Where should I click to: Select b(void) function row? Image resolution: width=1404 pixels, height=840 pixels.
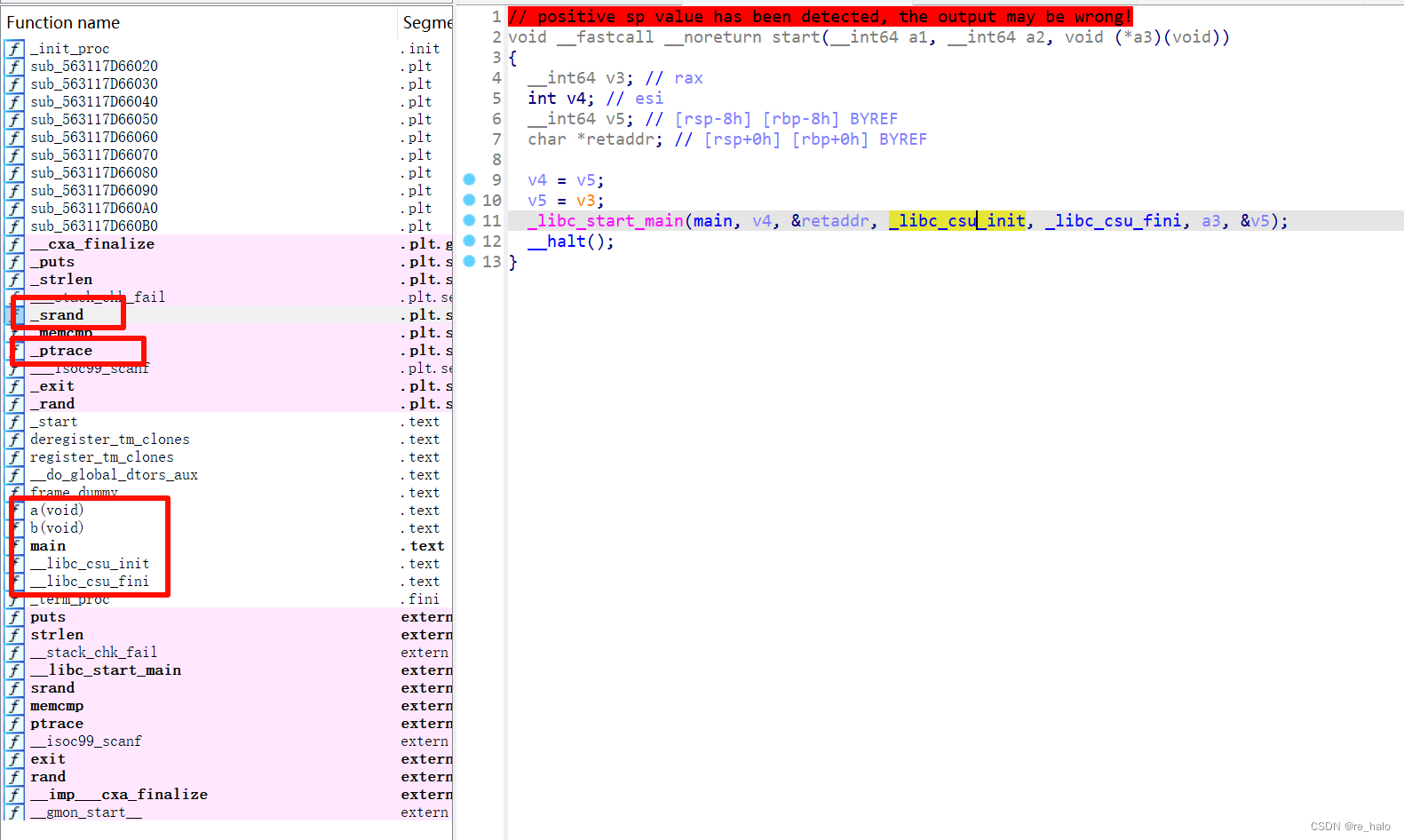[x=226, y=528]
